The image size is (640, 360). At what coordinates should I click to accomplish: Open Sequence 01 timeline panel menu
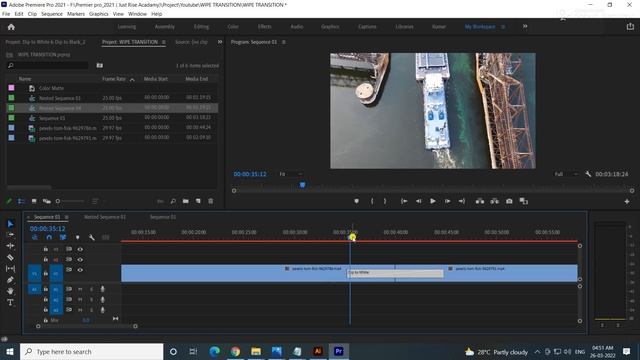tap(66, 217)
